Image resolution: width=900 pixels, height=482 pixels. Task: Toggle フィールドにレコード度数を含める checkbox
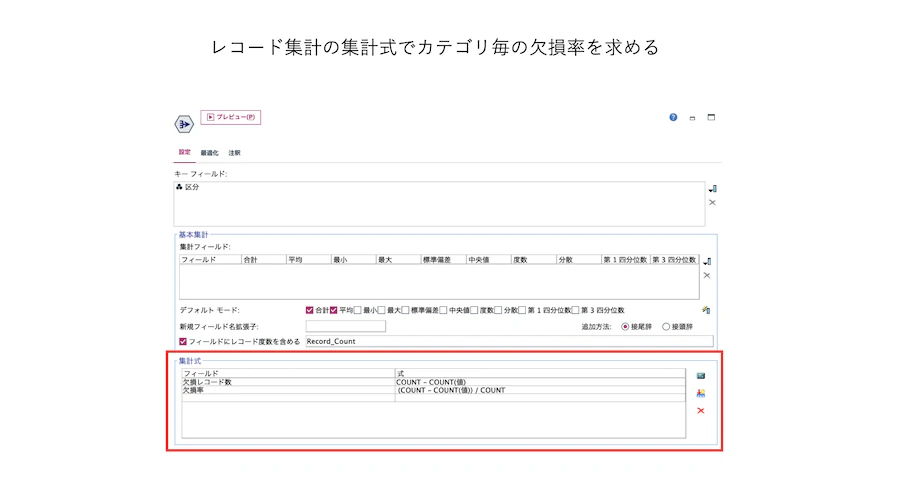pyautogui.click(x=183, y=341)
